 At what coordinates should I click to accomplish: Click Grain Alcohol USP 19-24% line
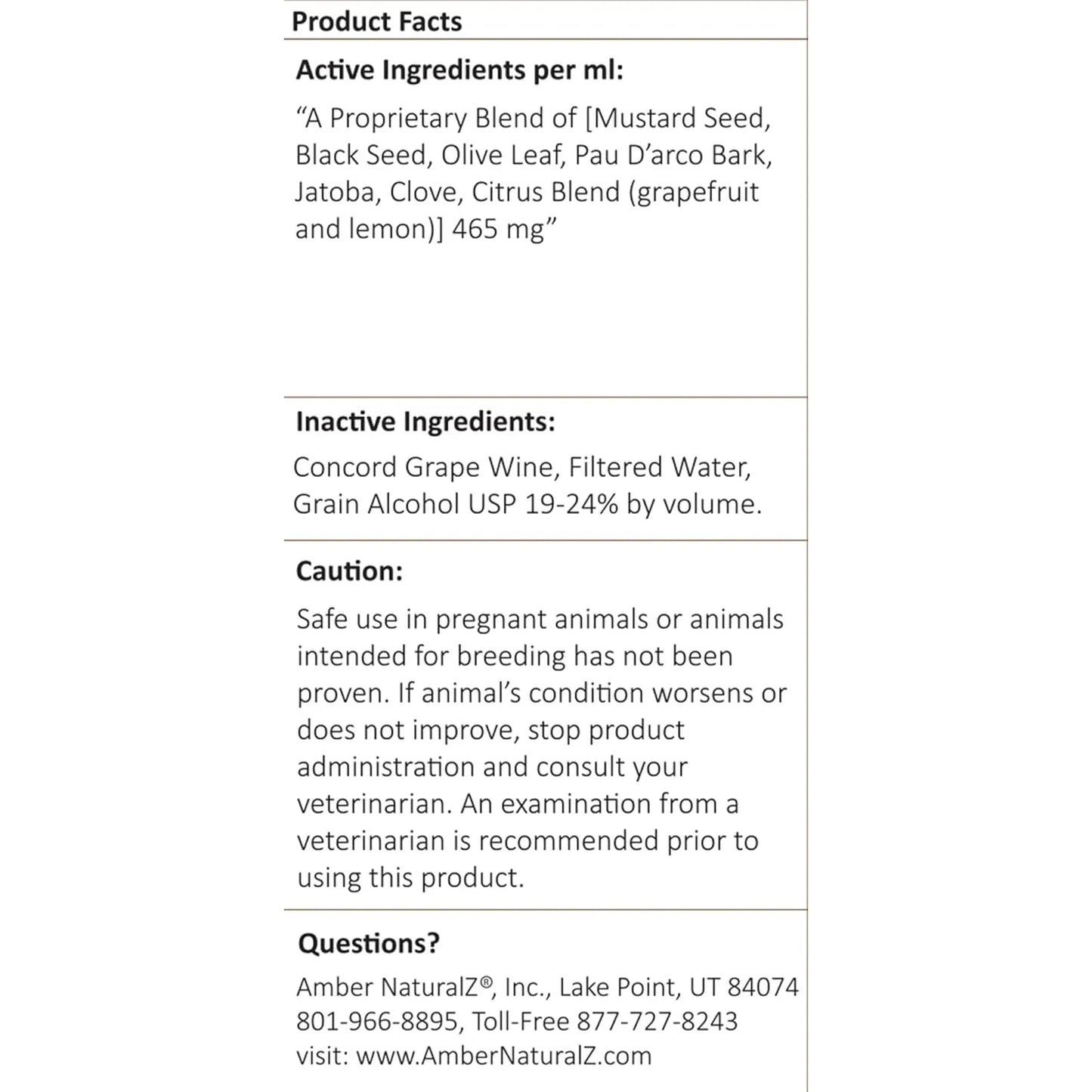coord(527,504)
